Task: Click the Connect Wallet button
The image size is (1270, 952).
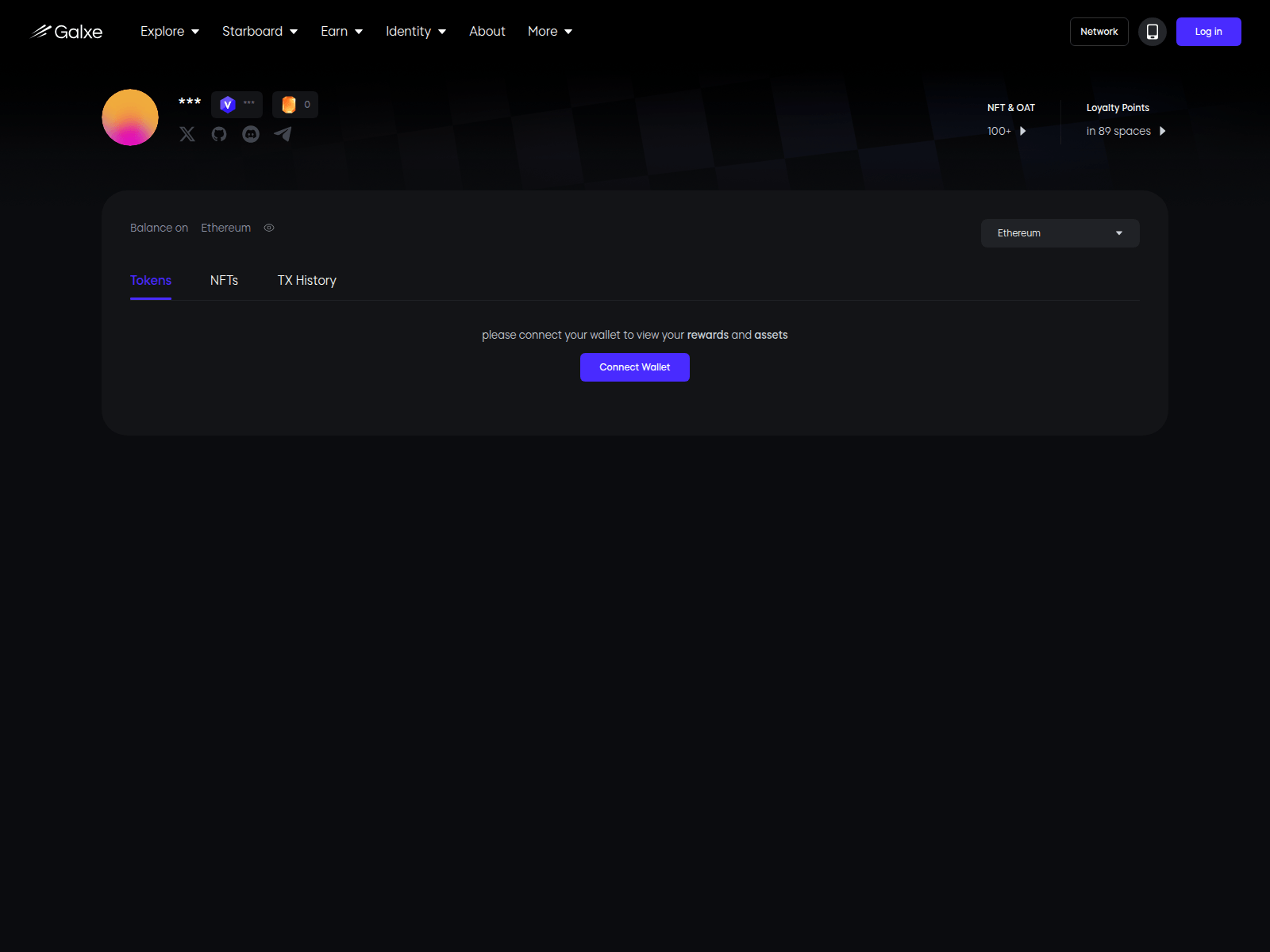Action: tap(635, 367)
